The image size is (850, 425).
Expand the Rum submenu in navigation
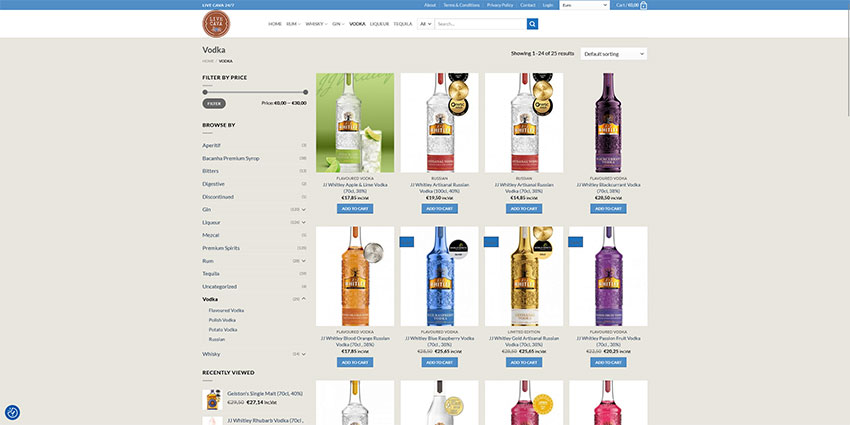(x=294, y=23)
